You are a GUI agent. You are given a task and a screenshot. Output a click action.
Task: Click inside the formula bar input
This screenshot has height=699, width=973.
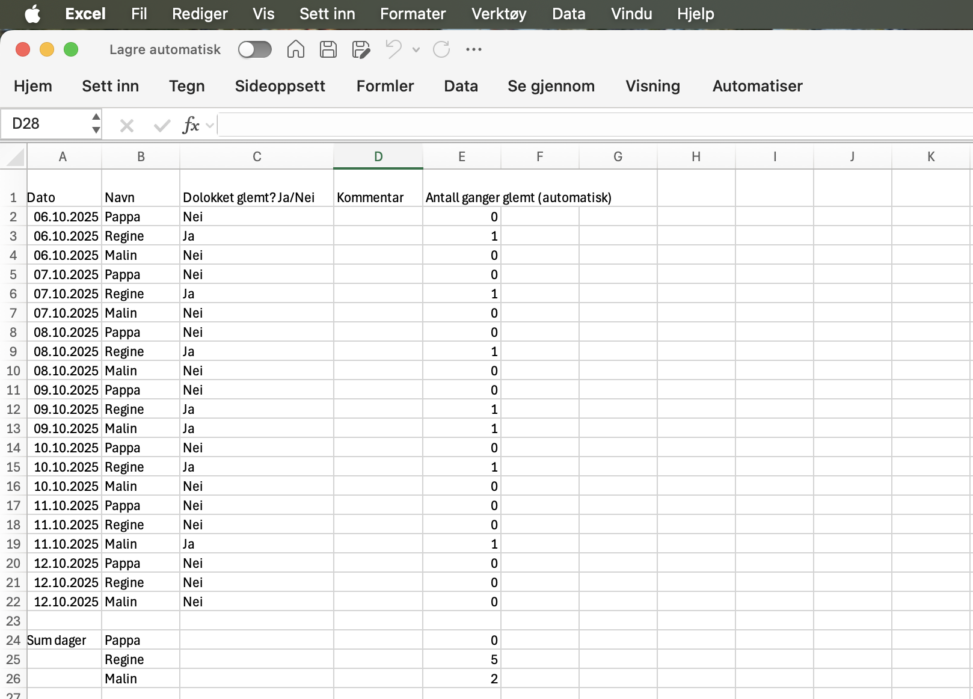tap(590, 125)
